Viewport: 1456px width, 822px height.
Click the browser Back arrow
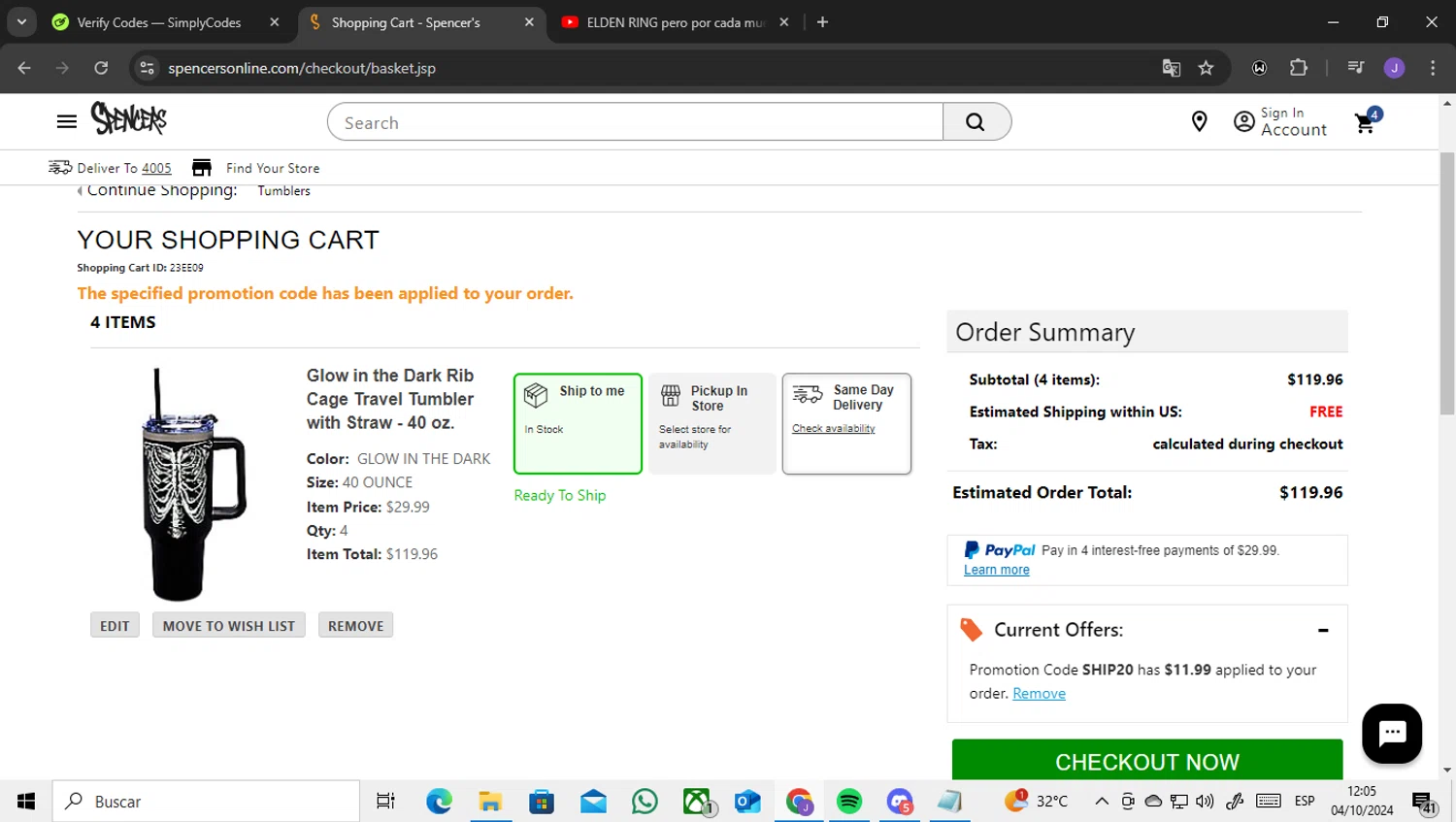pyautogui.click(x=24, y=68)
